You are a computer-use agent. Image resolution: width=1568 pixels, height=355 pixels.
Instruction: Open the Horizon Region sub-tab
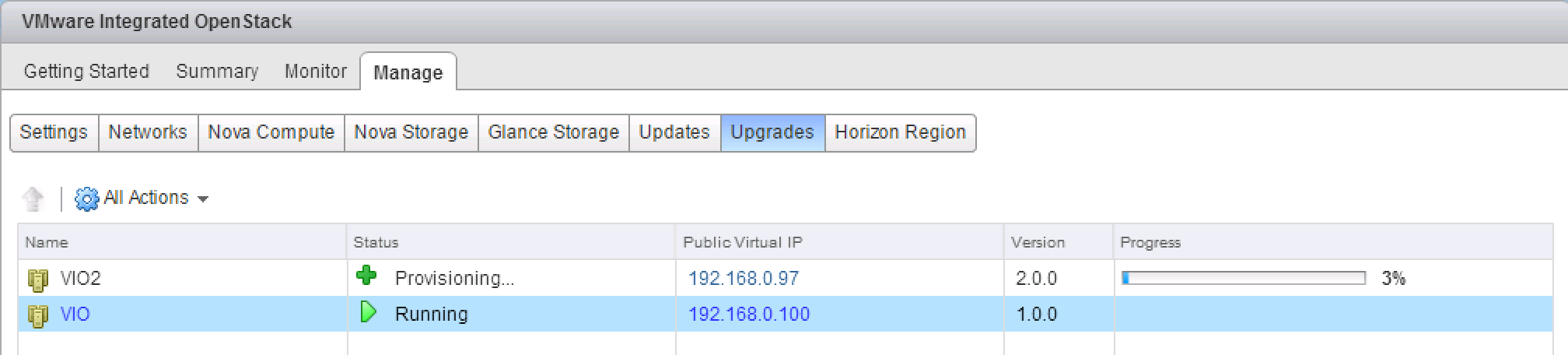point(900,132)
